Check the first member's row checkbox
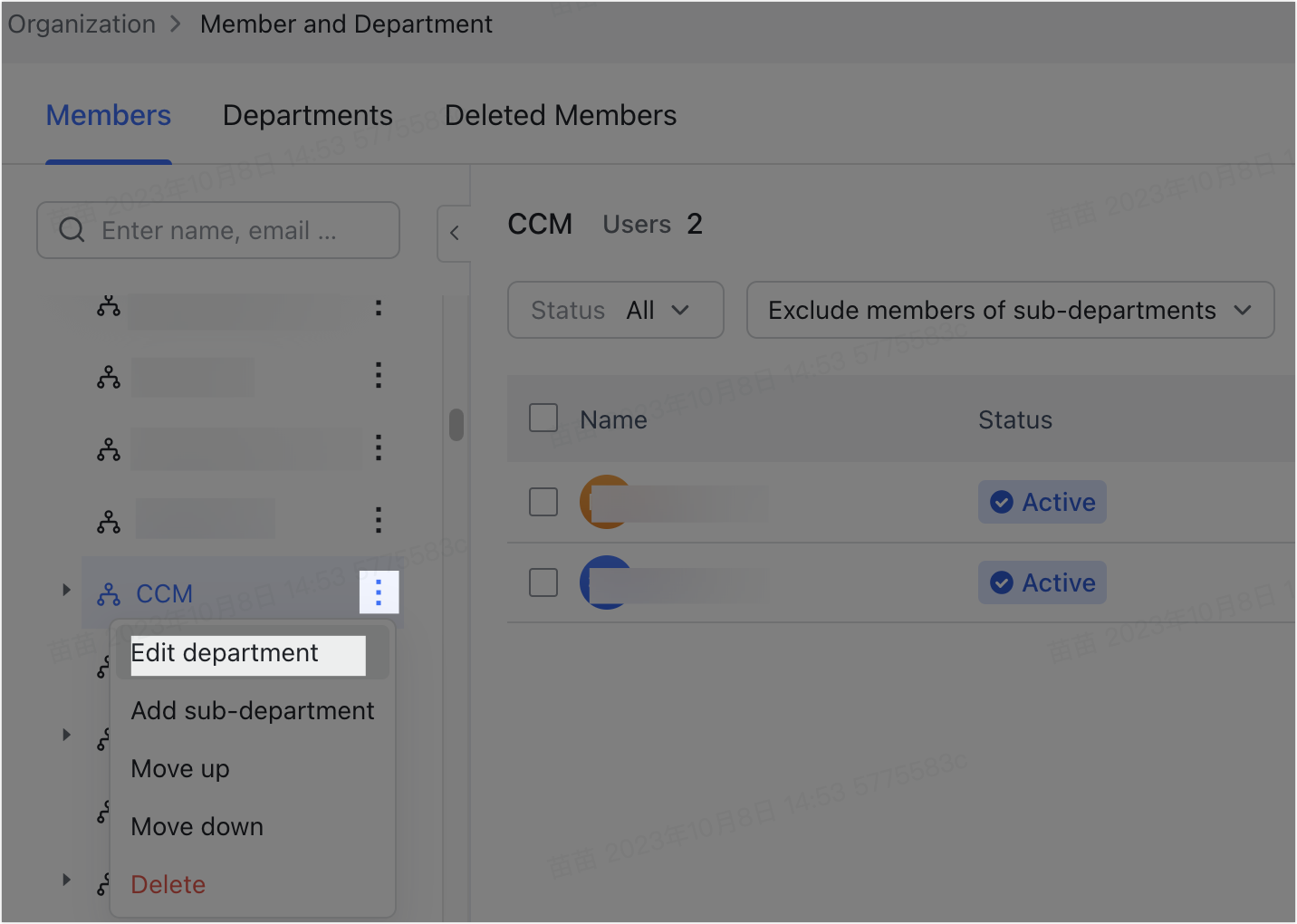 543,501
